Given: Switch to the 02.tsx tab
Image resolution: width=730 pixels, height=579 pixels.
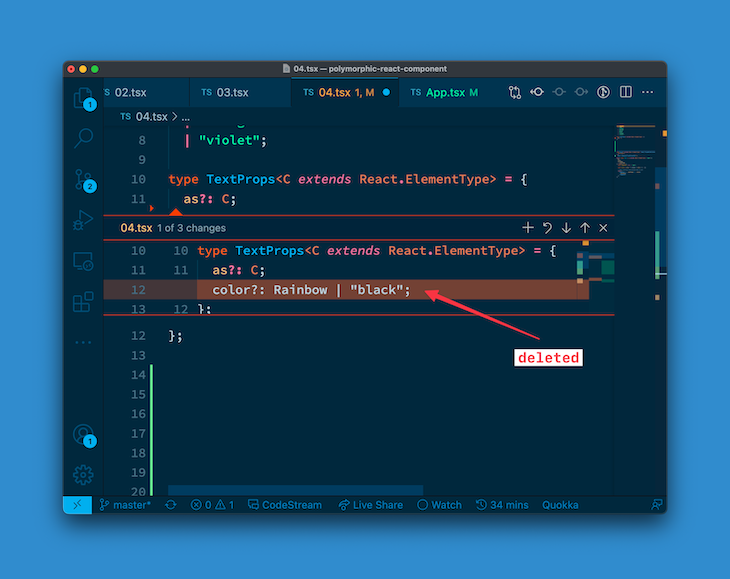Looking at the screenshot, I should (146, 92).
